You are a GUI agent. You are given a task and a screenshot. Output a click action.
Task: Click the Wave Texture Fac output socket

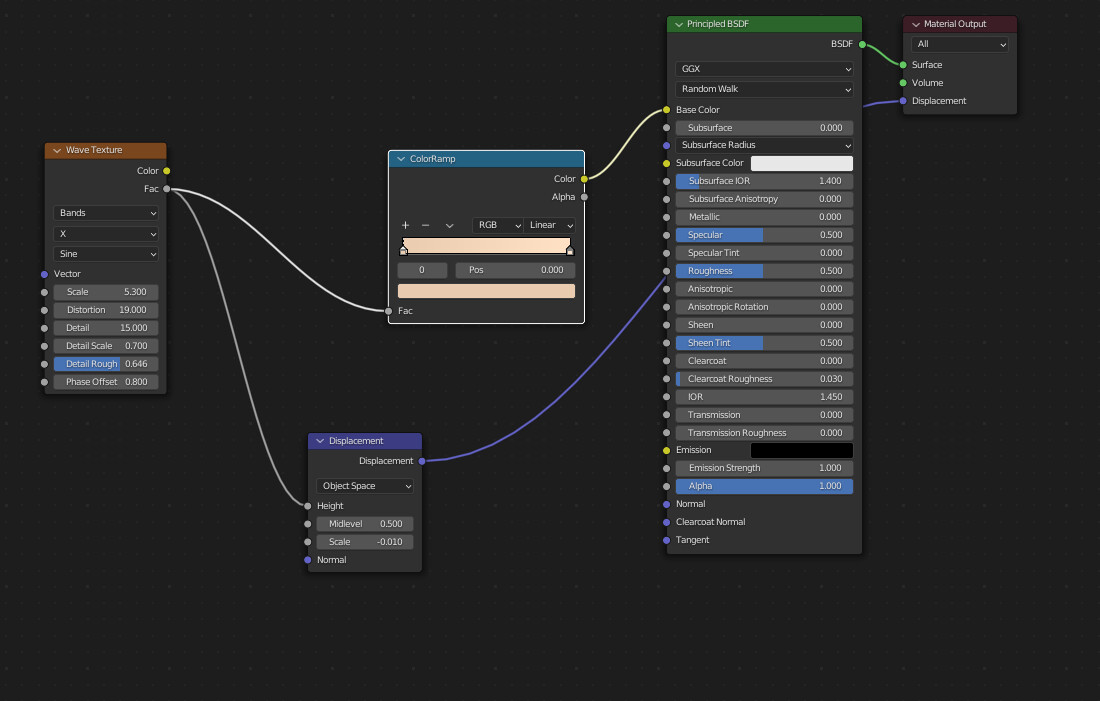166,189
